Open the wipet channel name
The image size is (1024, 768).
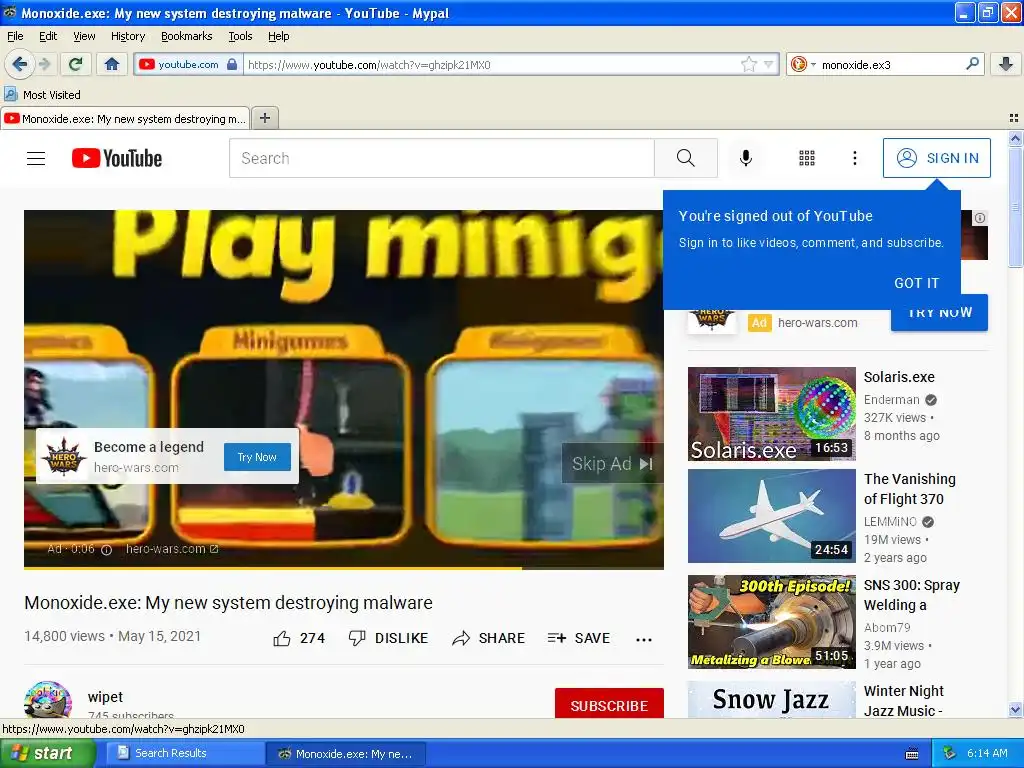(105, 697)
